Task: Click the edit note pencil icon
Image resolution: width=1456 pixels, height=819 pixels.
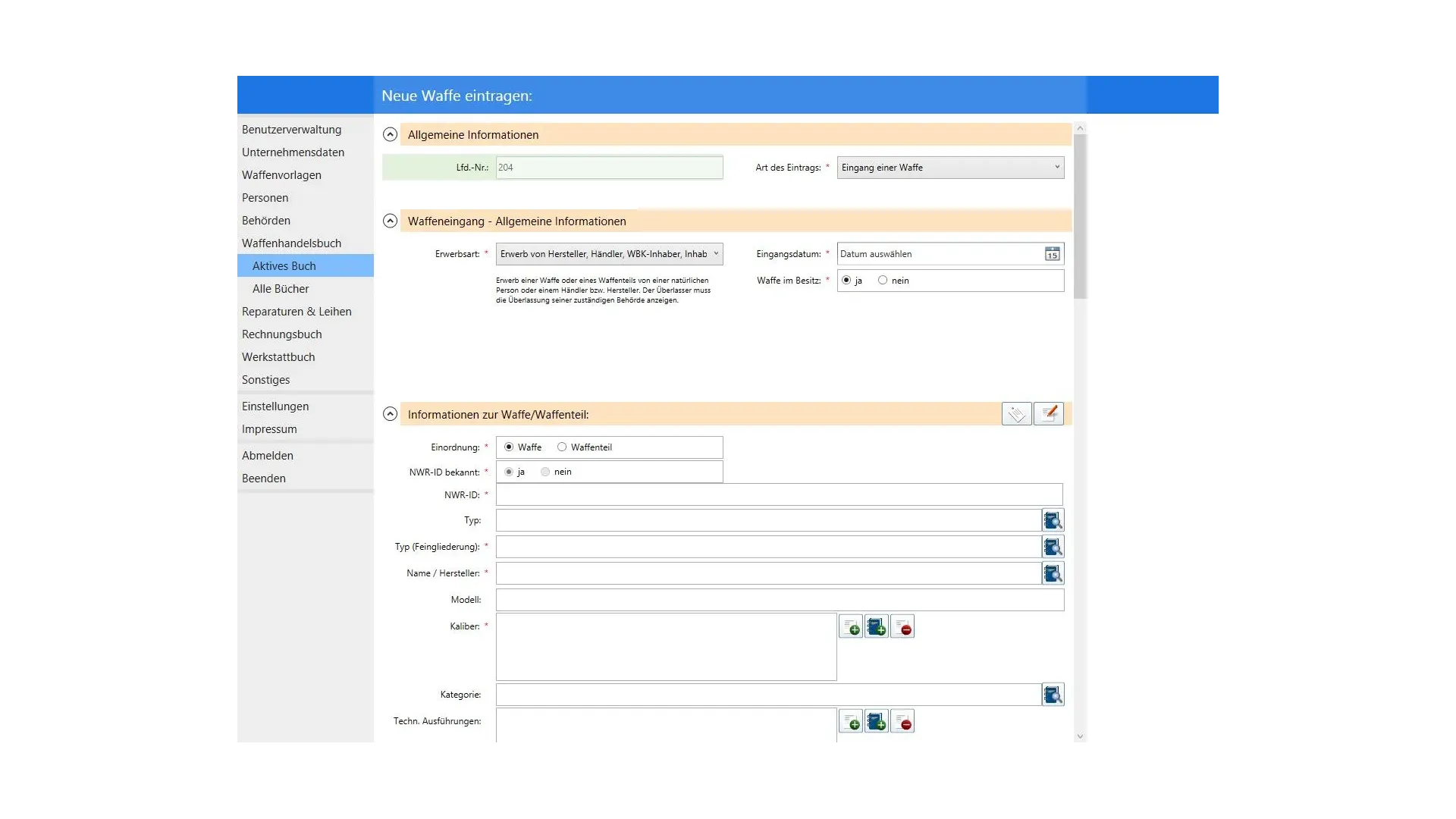Action: click(1049, 414)
